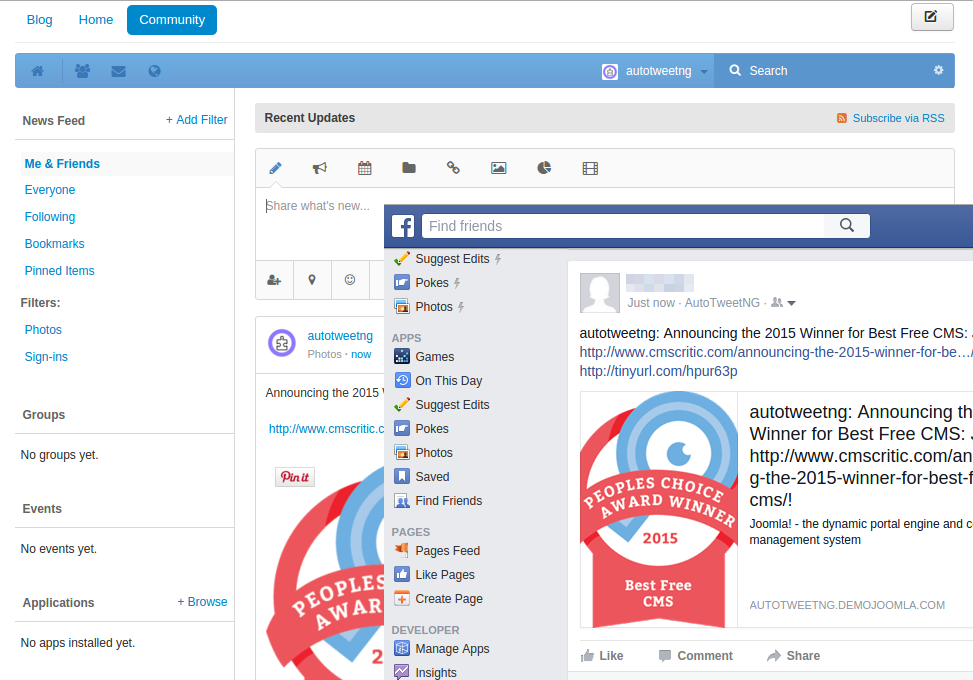
Task: Open Pages Feed in Facebook sidebar
Action: point(447,551)
